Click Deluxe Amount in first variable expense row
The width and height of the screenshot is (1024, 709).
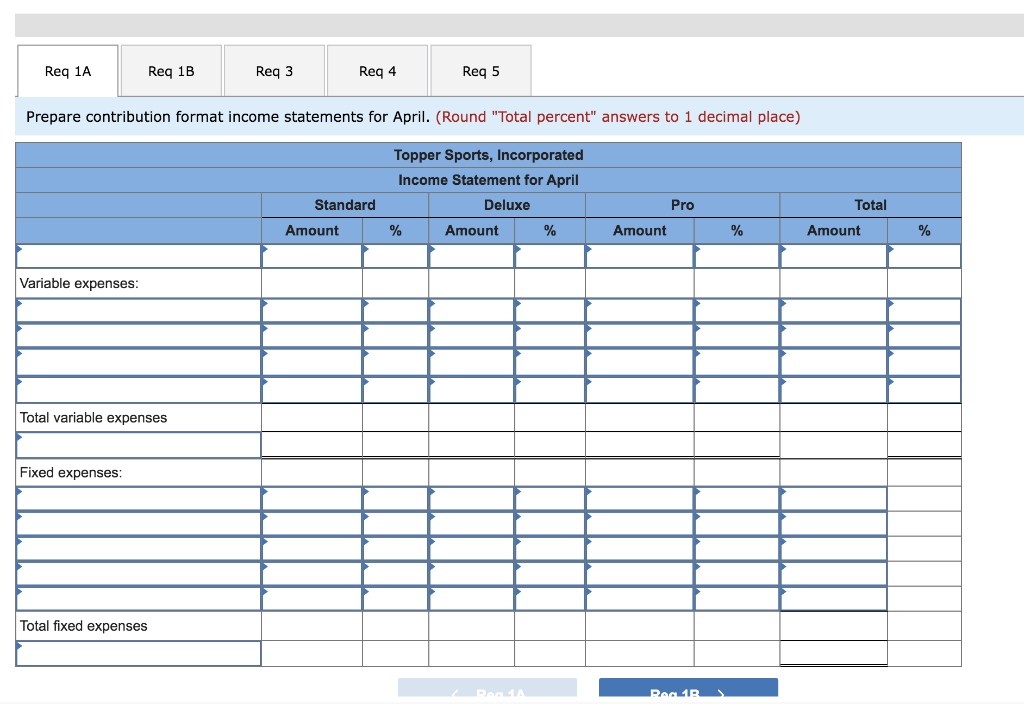point(472,311)
